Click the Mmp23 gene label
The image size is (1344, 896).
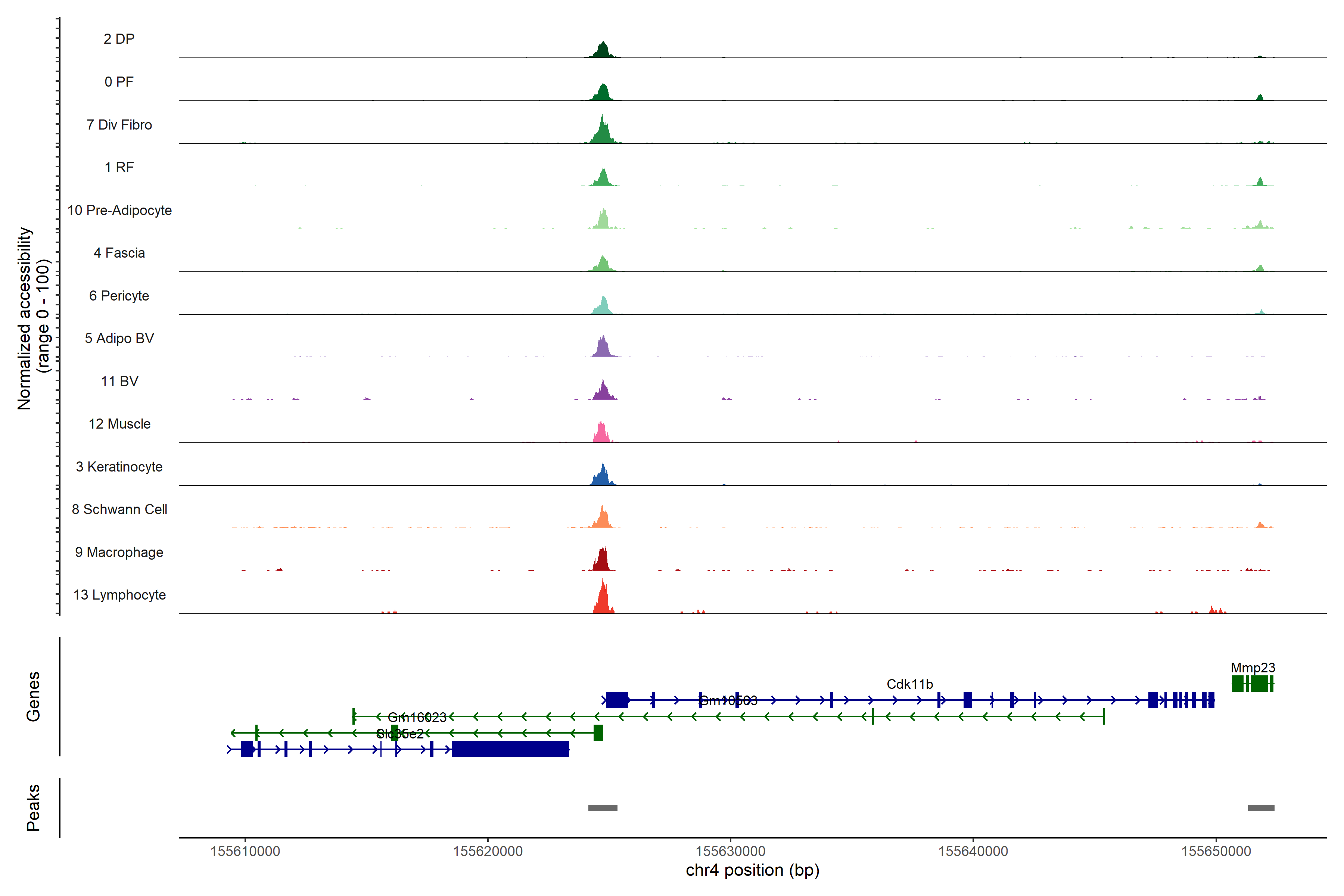pos(1253,668)
